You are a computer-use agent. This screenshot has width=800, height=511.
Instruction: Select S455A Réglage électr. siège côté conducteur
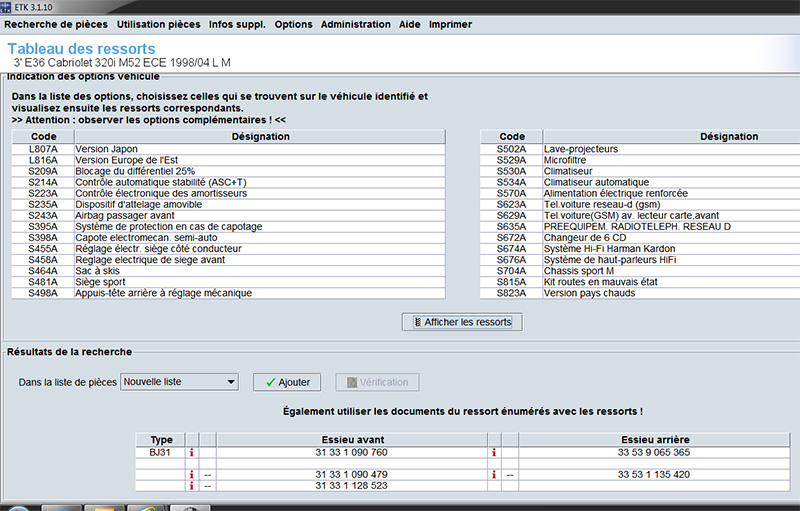pyautogui.click(x=229, y=249)
